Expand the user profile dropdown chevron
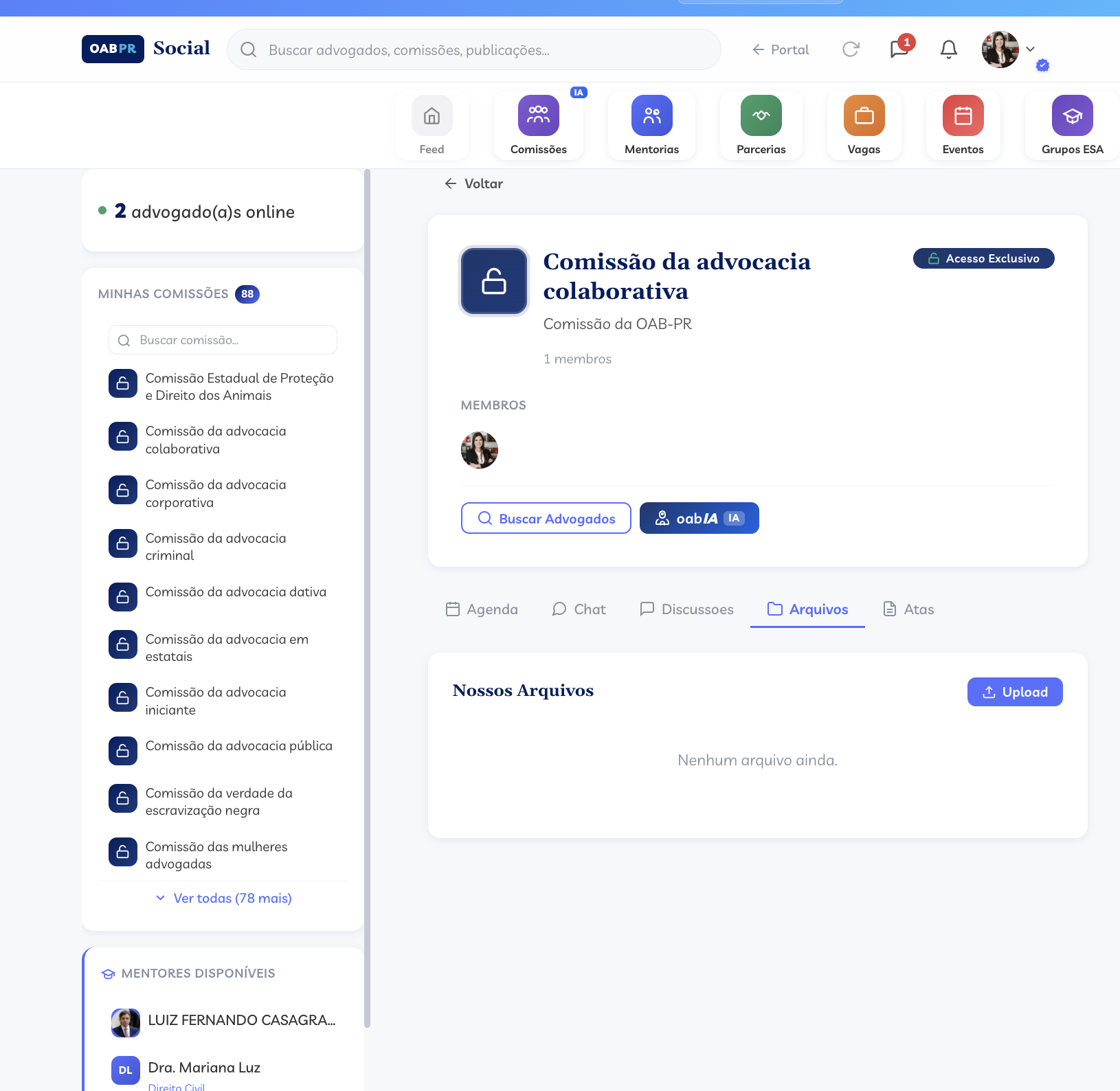Image resolution: width=1120 pixels, height=1091 pixels. (x=1030, y=49)
